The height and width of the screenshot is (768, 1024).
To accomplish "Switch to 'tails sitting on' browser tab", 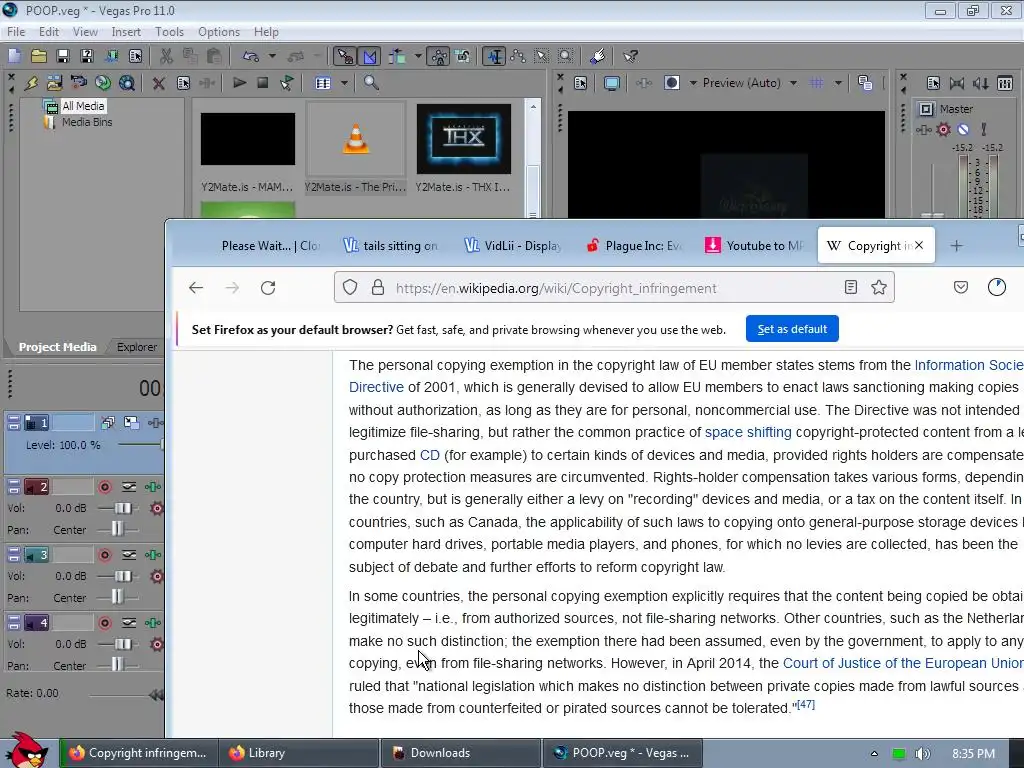I will point(391,246).
